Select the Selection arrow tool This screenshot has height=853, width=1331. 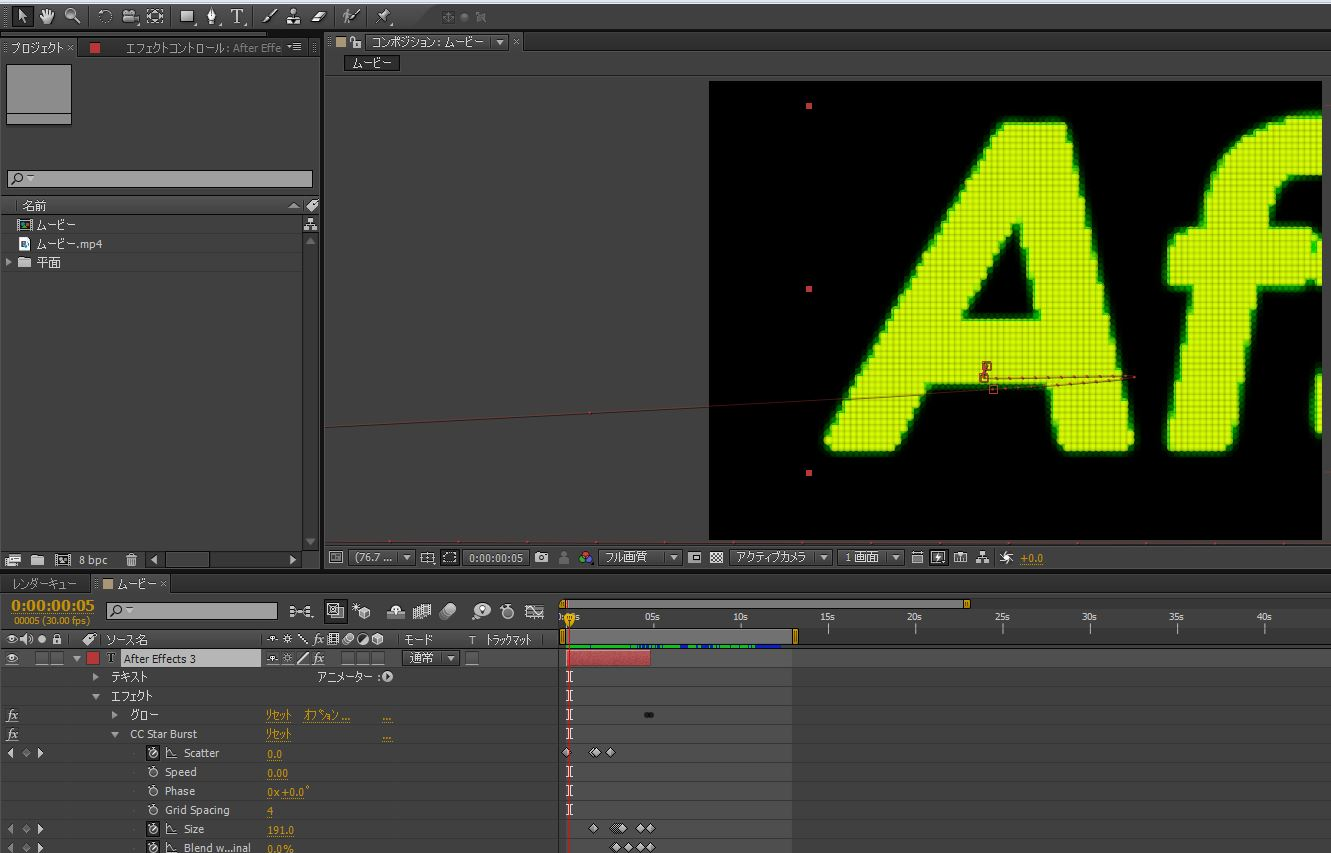click(22, 16)
